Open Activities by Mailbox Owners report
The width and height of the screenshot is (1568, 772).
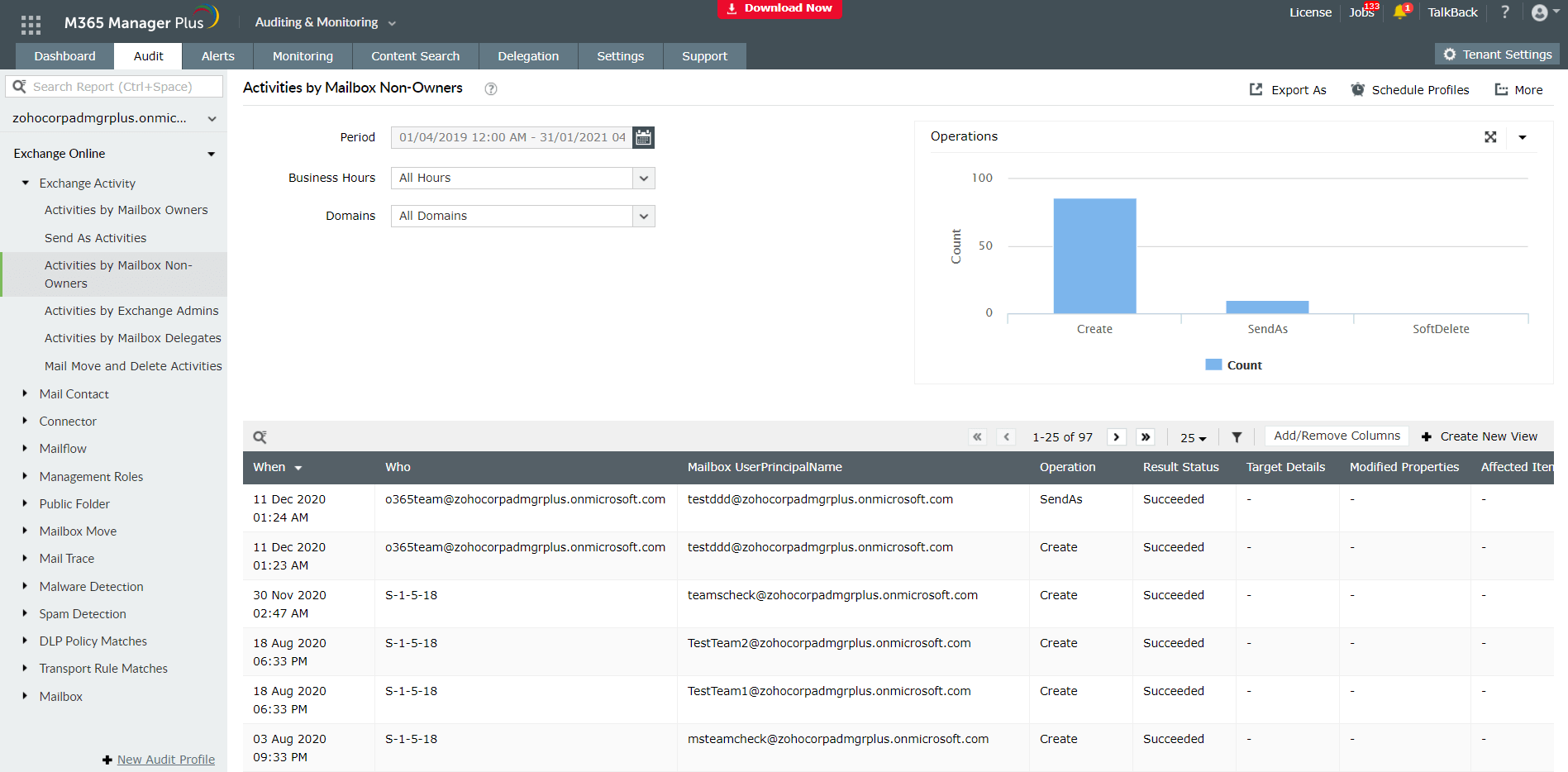(x=126, y=210)
